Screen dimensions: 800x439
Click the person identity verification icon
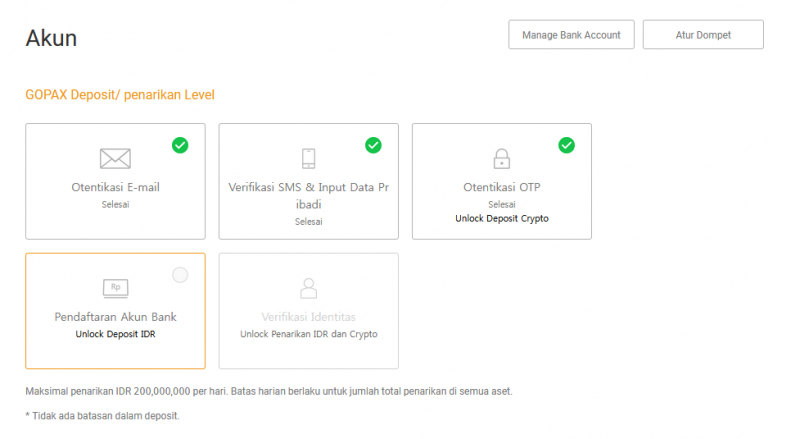point(309,288)
